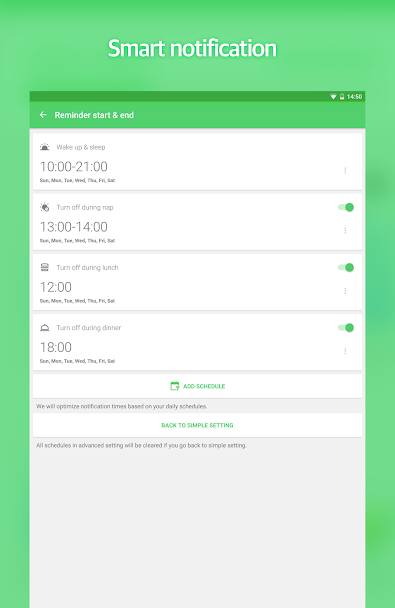
Task: Open lunch schedule three-dot menu
Action: [345, 290]
